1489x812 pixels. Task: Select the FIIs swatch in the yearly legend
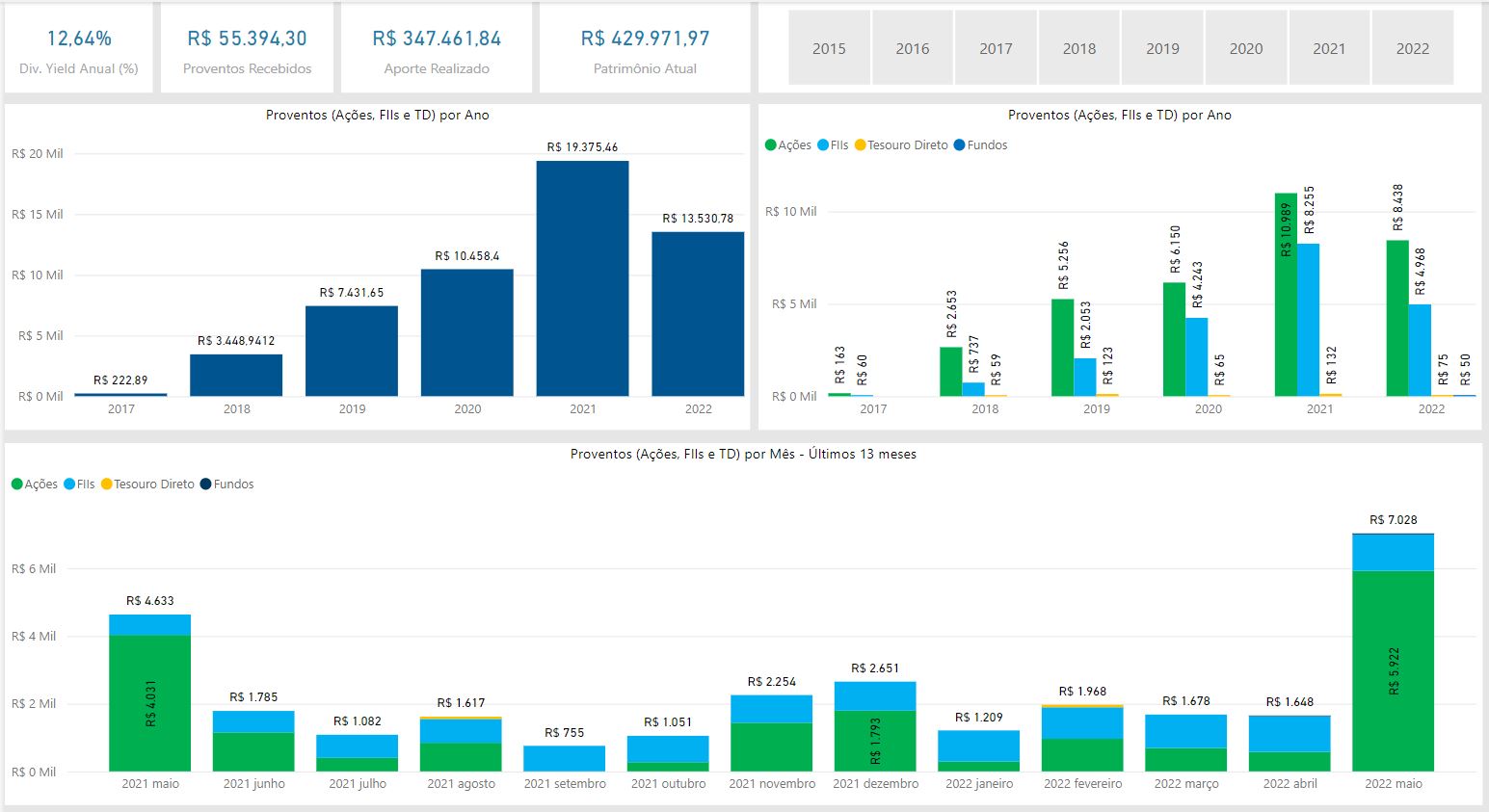point(823,145)
